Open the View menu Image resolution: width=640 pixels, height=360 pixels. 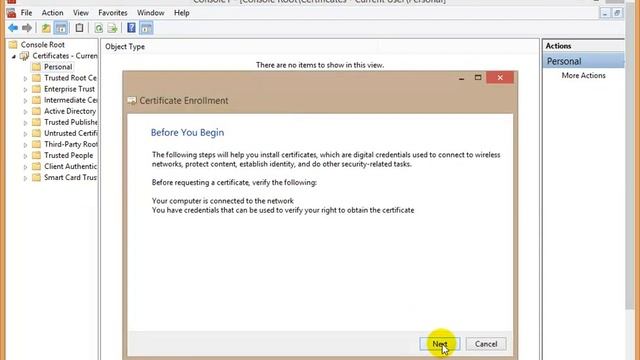81,13
